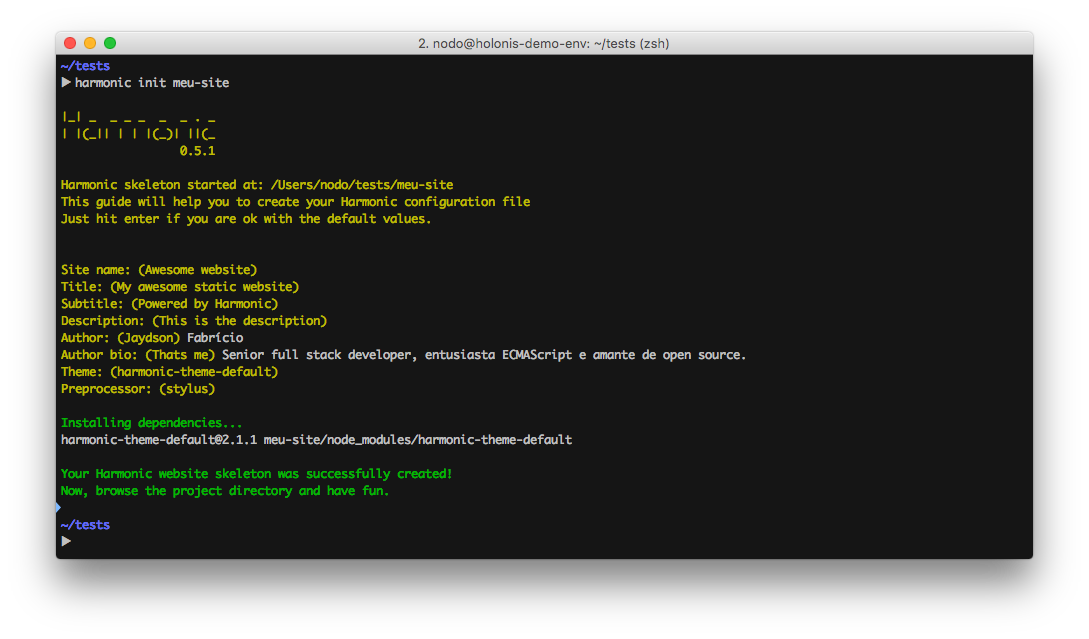The width and height of the screenshot is (1089, 639).
Task: Click the 'Subtitle: (Powered by Harmonic)' line
Action: tap(169, 304)
